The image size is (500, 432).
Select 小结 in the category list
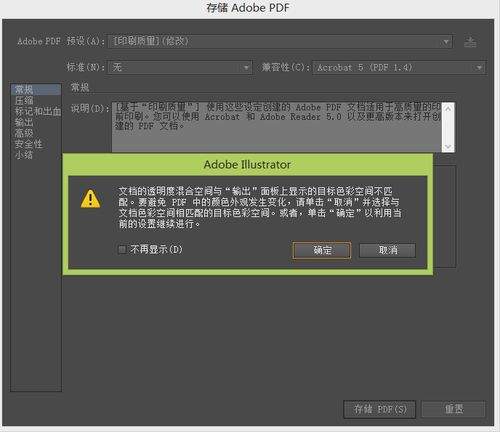[x=24, y=155]
